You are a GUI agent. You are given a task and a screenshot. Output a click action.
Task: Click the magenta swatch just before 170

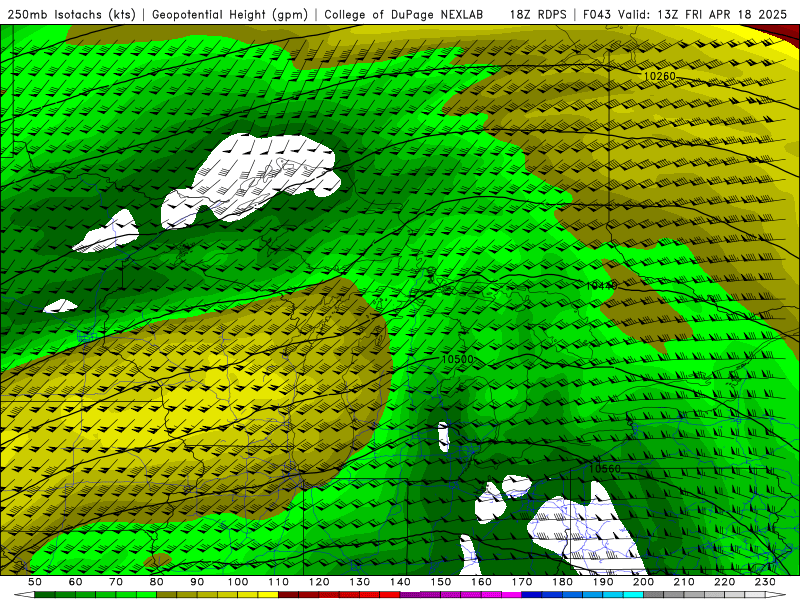(512, 595)
